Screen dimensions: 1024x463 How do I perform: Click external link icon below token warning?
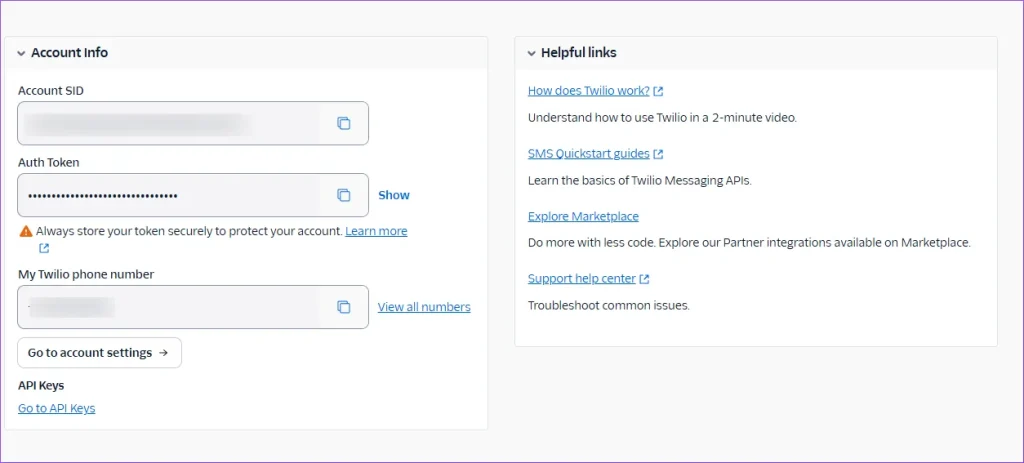[44, 248]
